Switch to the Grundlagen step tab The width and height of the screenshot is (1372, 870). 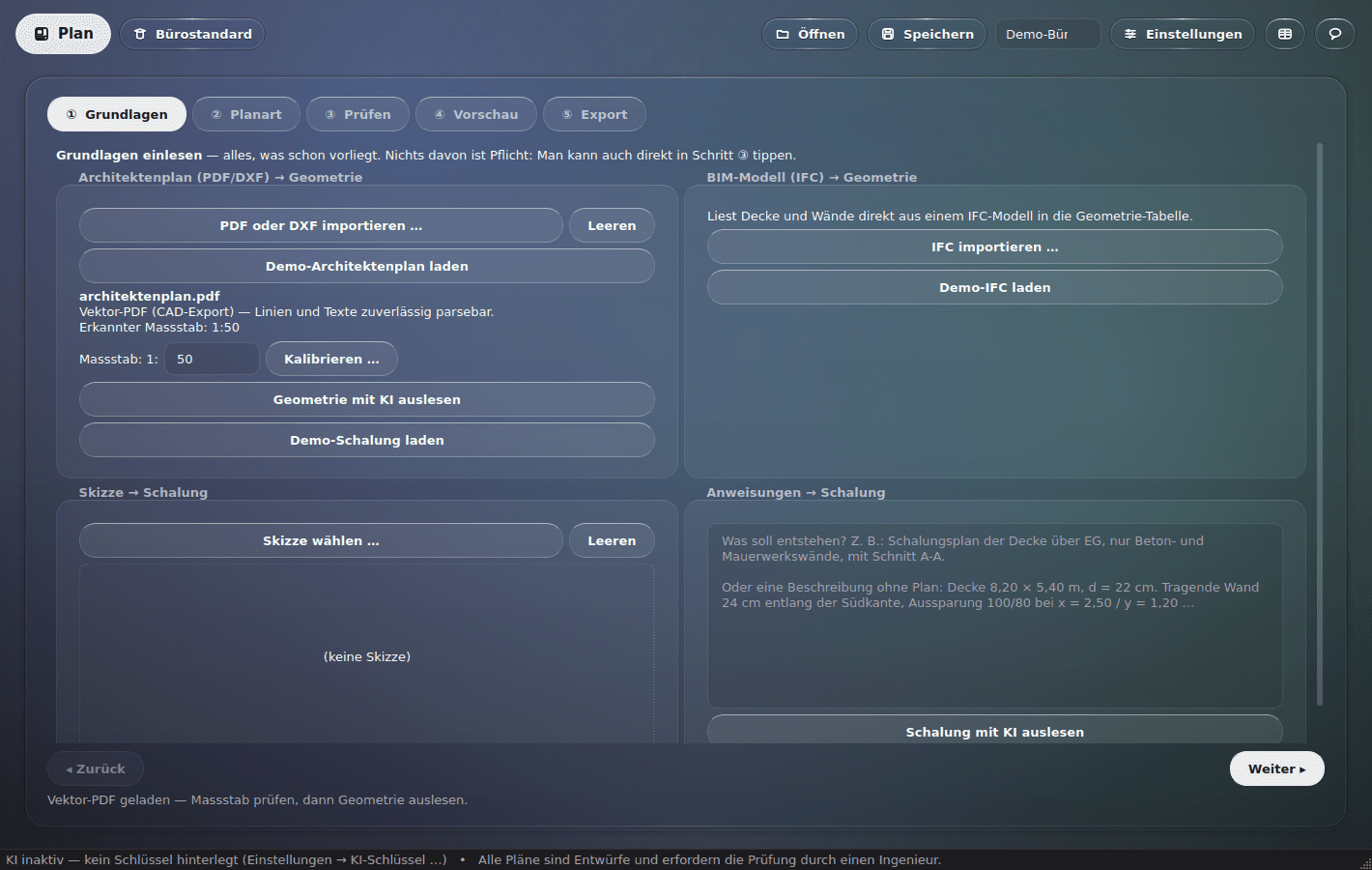117,114
